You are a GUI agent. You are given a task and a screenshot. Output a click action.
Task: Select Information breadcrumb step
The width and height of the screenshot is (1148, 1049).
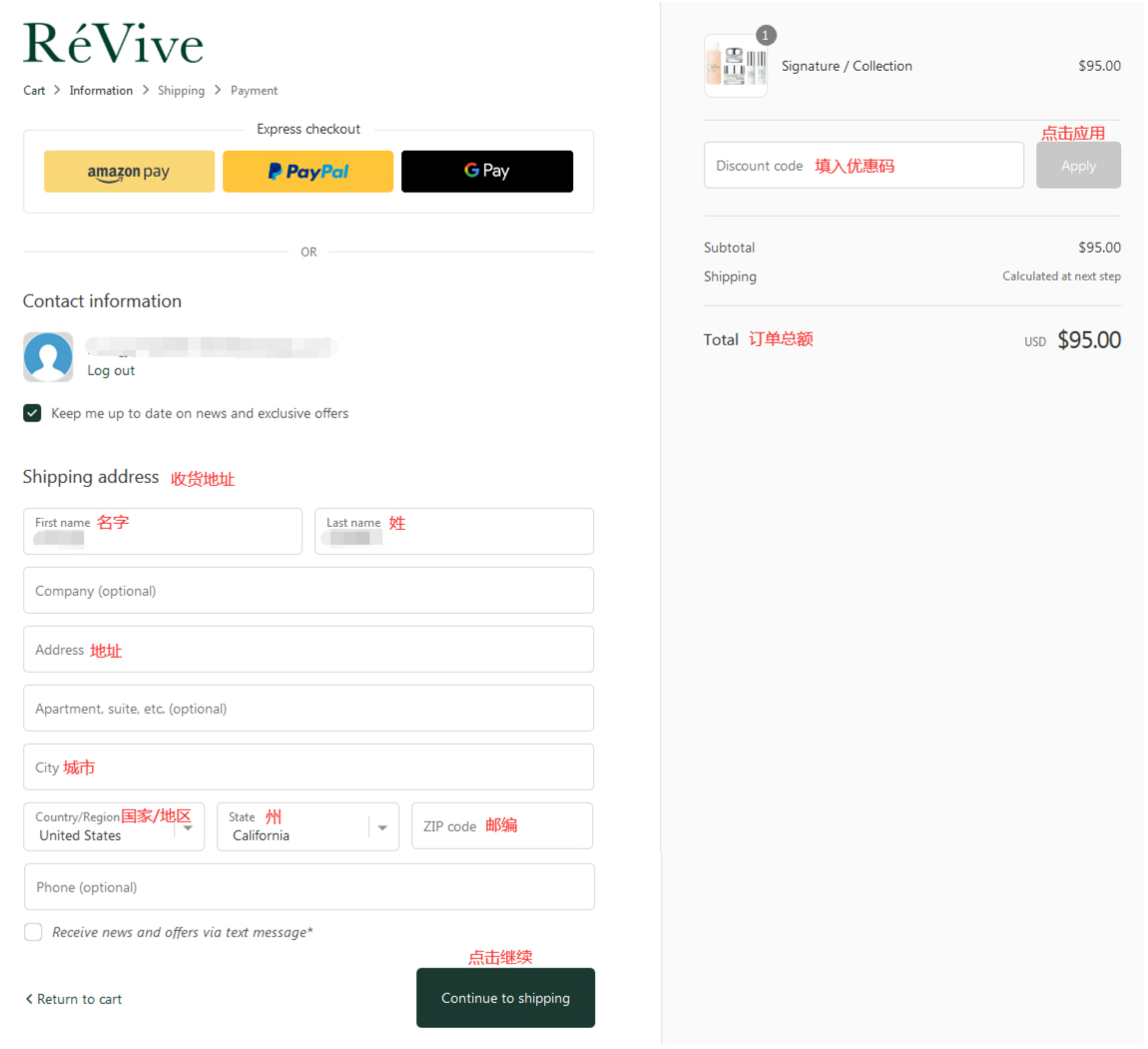point(101,90)
